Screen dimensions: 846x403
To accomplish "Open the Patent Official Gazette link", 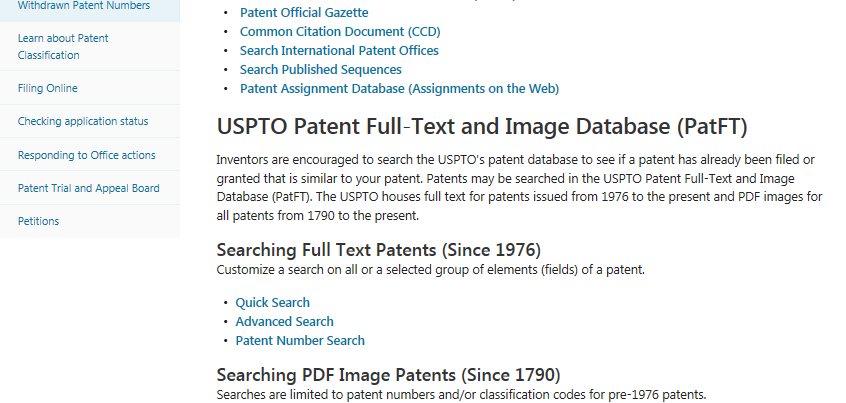I will [x=304, y=13].
